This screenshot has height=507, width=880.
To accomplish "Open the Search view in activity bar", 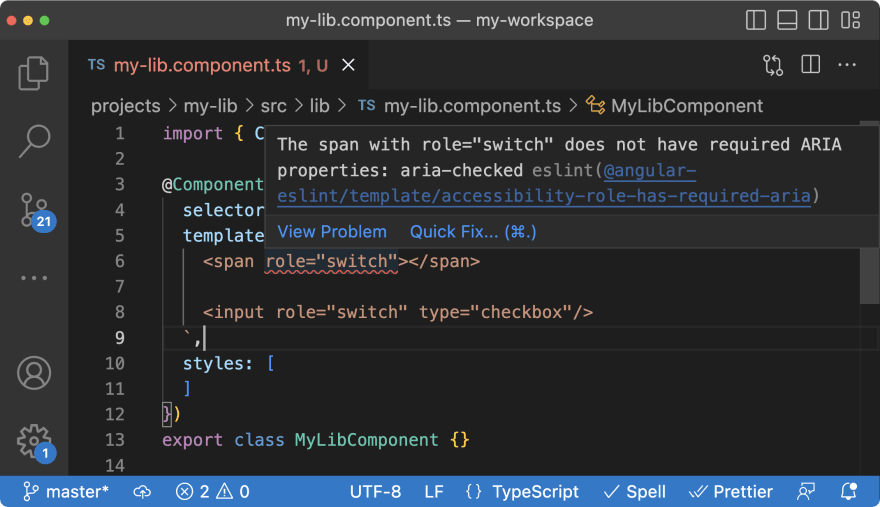I will click(34, 140).
